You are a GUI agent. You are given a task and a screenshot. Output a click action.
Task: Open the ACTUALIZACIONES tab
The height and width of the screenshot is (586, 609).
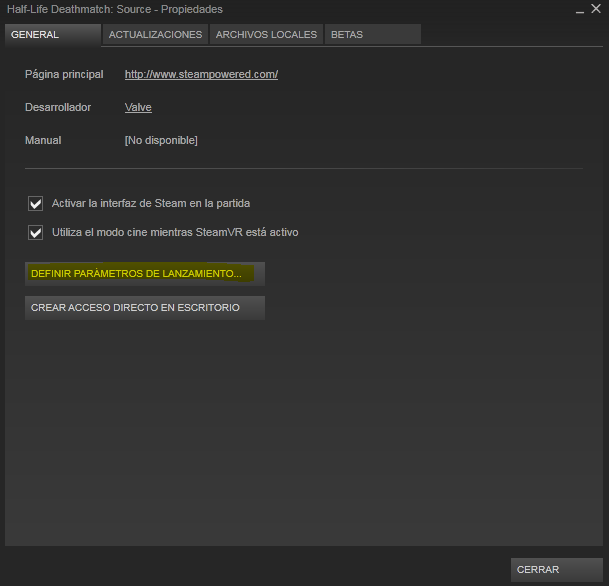click(x=155, y=35)
